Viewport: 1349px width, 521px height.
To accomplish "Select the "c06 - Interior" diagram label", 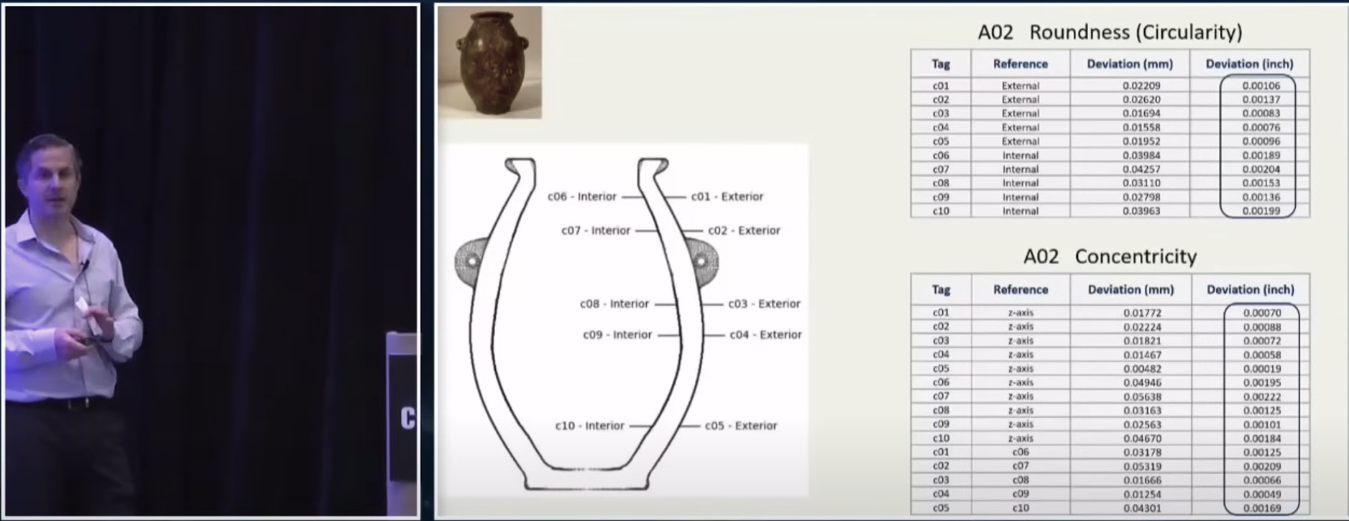I will (x=582, y=197).
